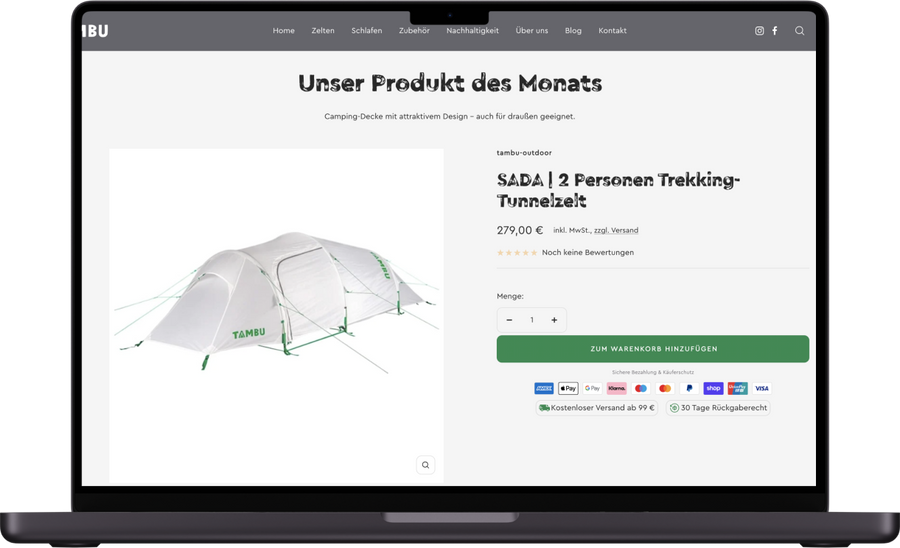Go to Zubehör in navigation
This screenshot has height=548, width=900.
click(414, 31)
